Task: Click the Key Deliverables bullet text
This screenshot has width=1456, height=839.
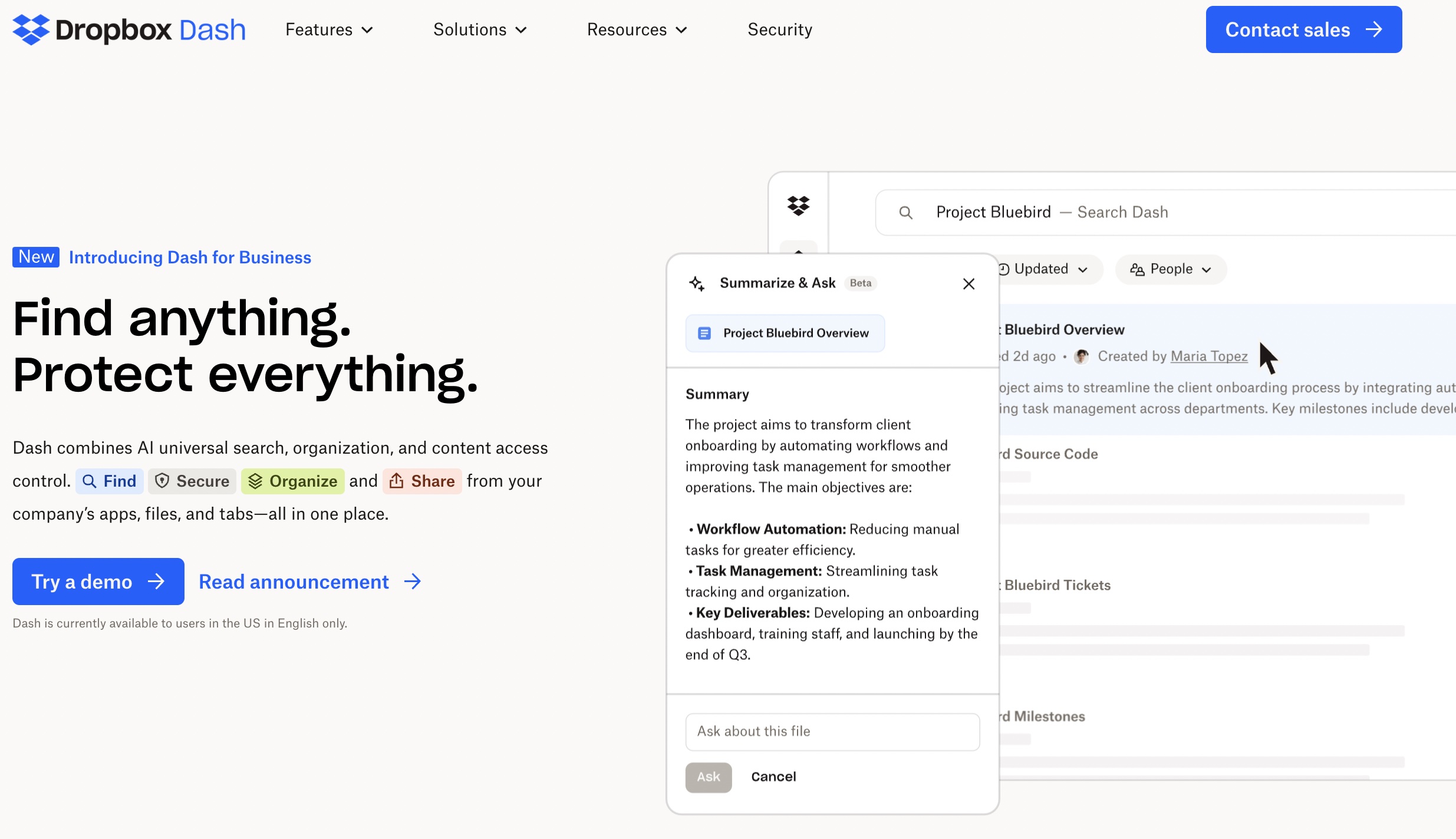Action: (x=832, y=634)
